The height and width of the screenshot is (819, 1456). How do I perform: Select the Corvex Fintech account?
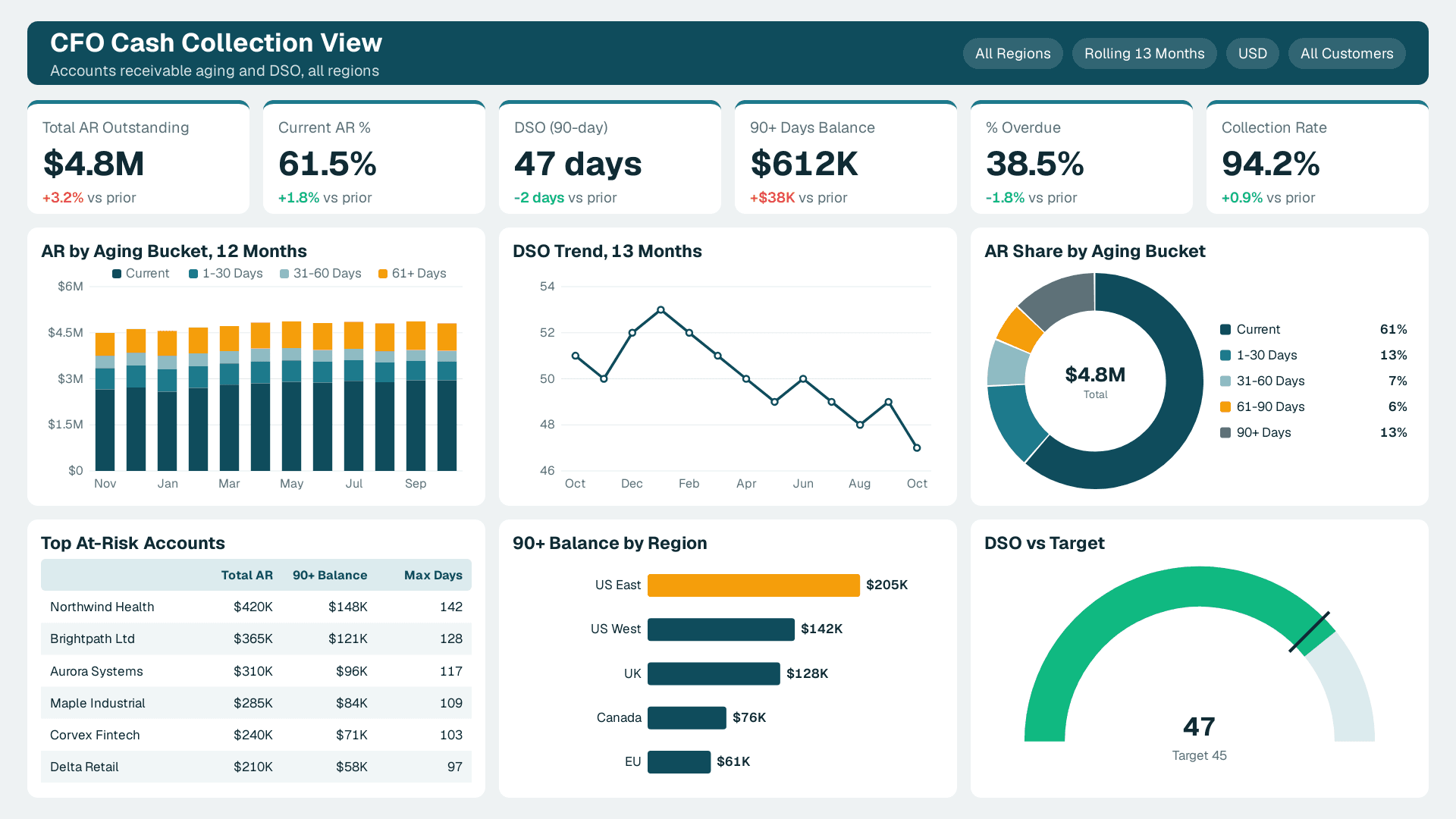click(256, 735)
